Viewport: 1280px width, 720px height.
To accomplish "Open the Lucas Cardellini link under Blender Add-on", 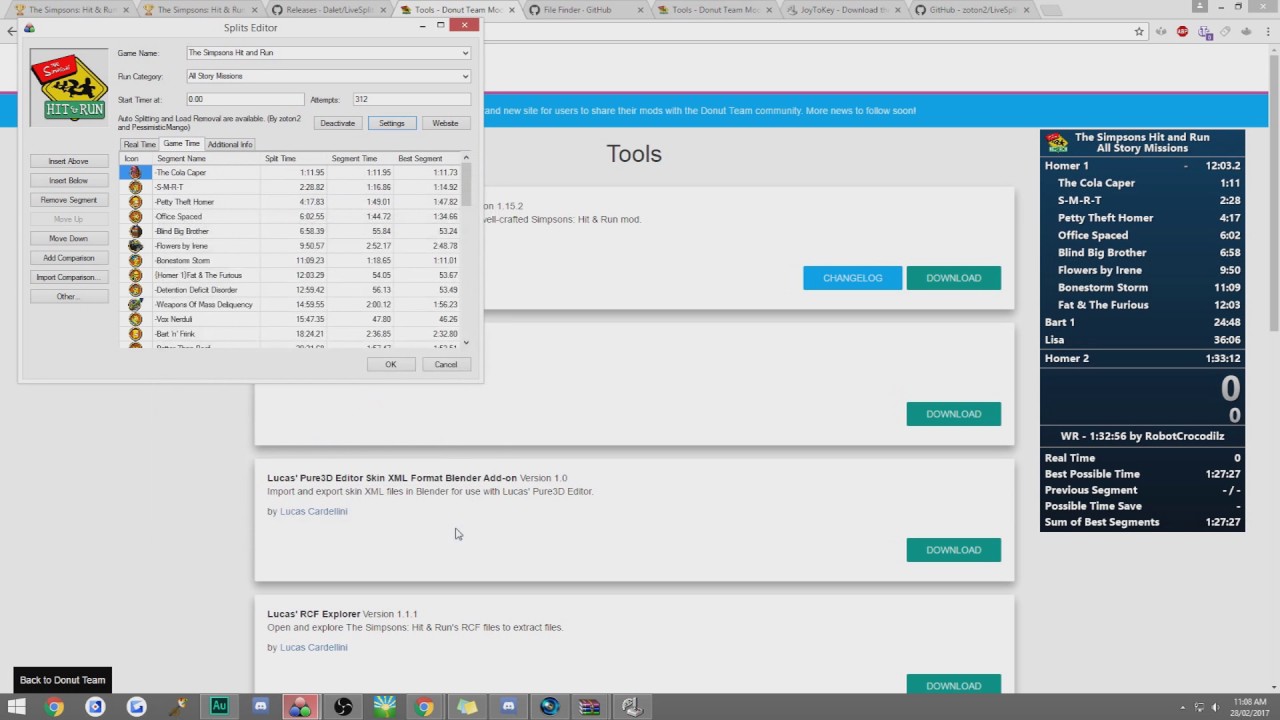I will click(313, 511).
